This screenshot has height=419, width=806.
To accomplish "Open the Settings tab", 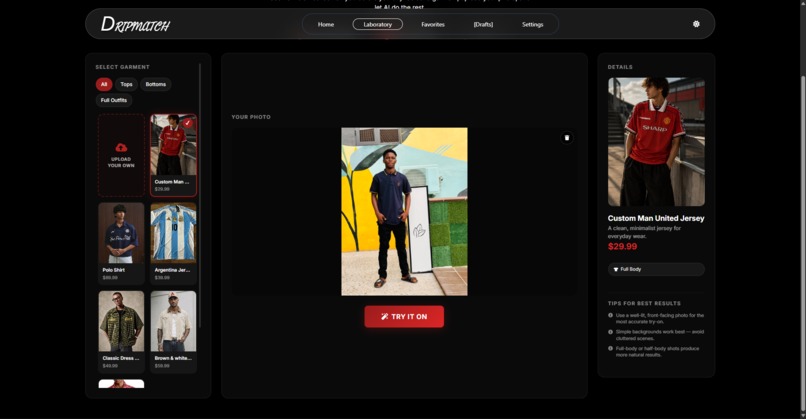I will point(533,24).
